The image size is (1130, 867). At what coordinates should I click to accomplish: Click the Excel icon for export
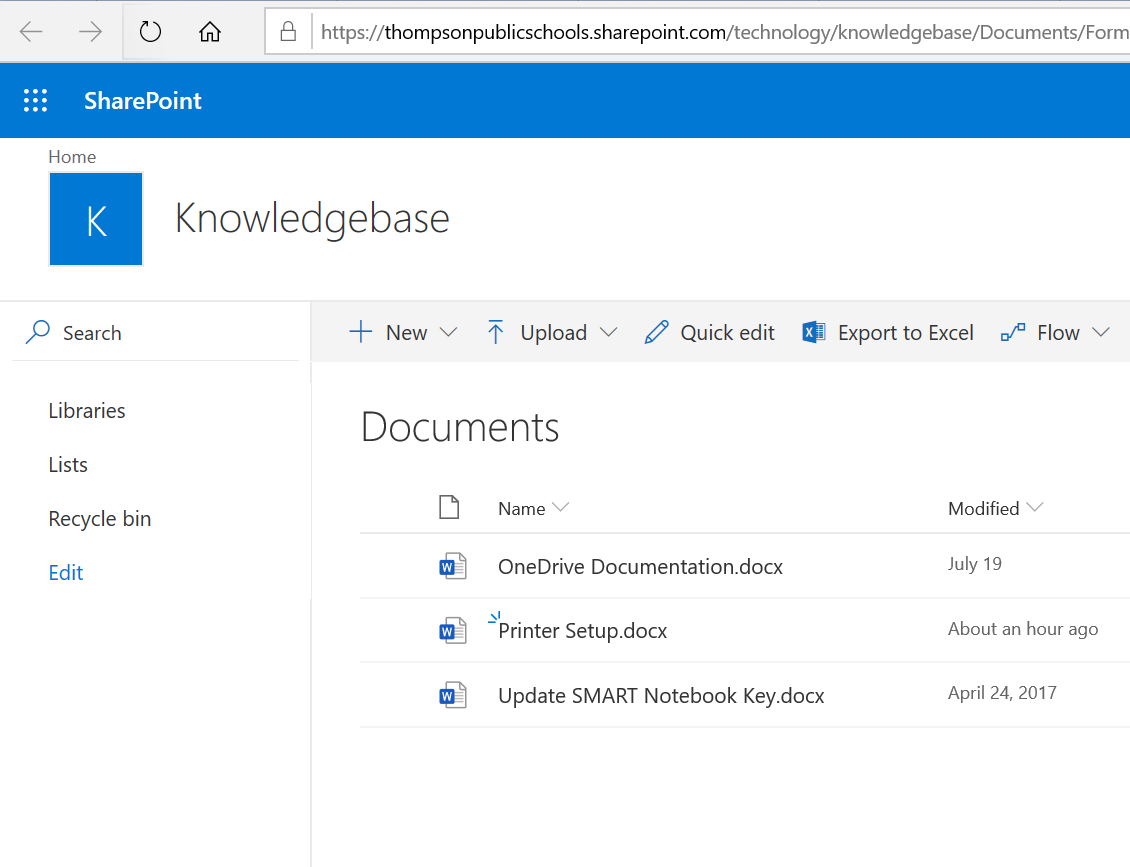point(814,332)
